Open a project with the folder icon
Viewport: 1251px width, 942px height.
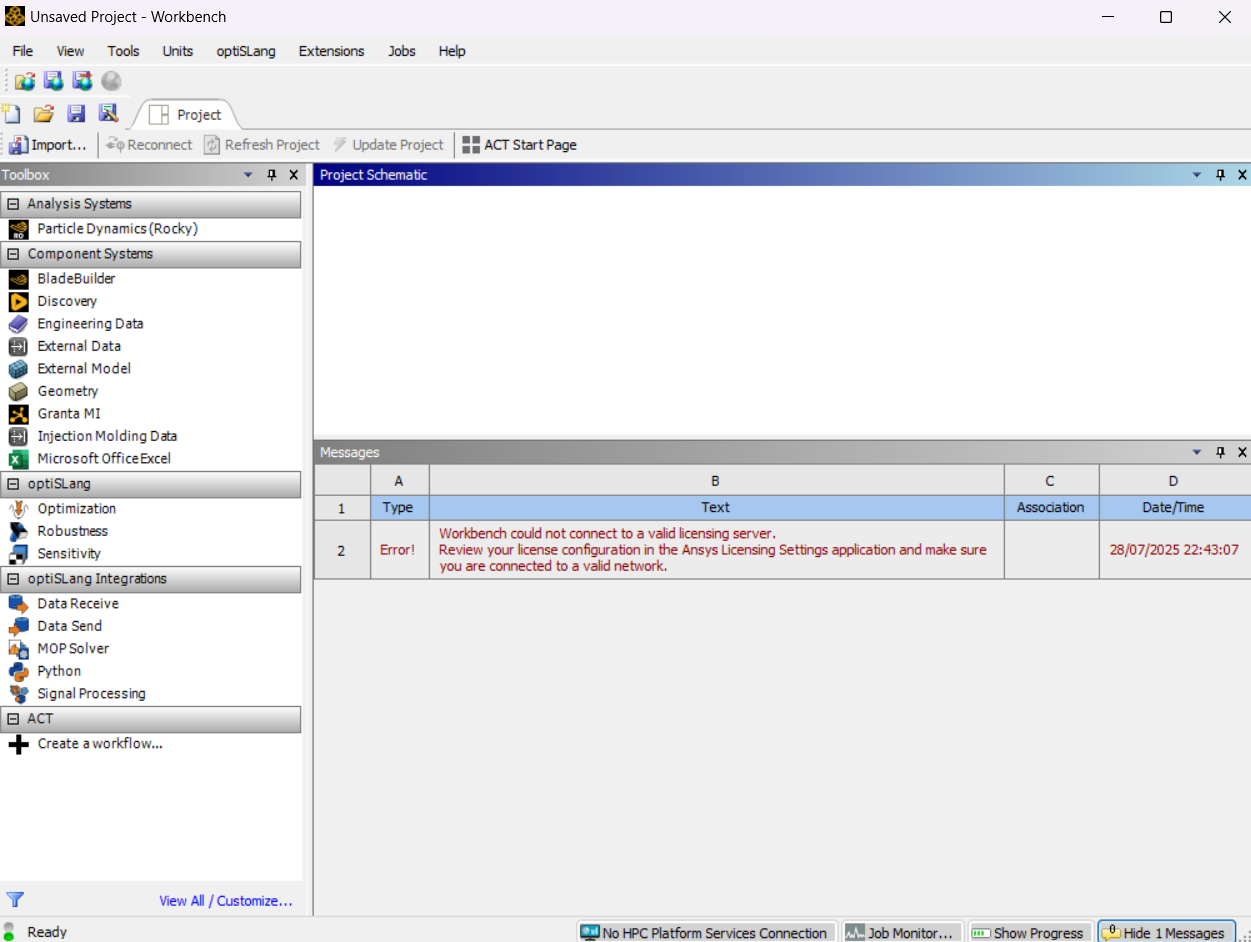pos(43,114)
